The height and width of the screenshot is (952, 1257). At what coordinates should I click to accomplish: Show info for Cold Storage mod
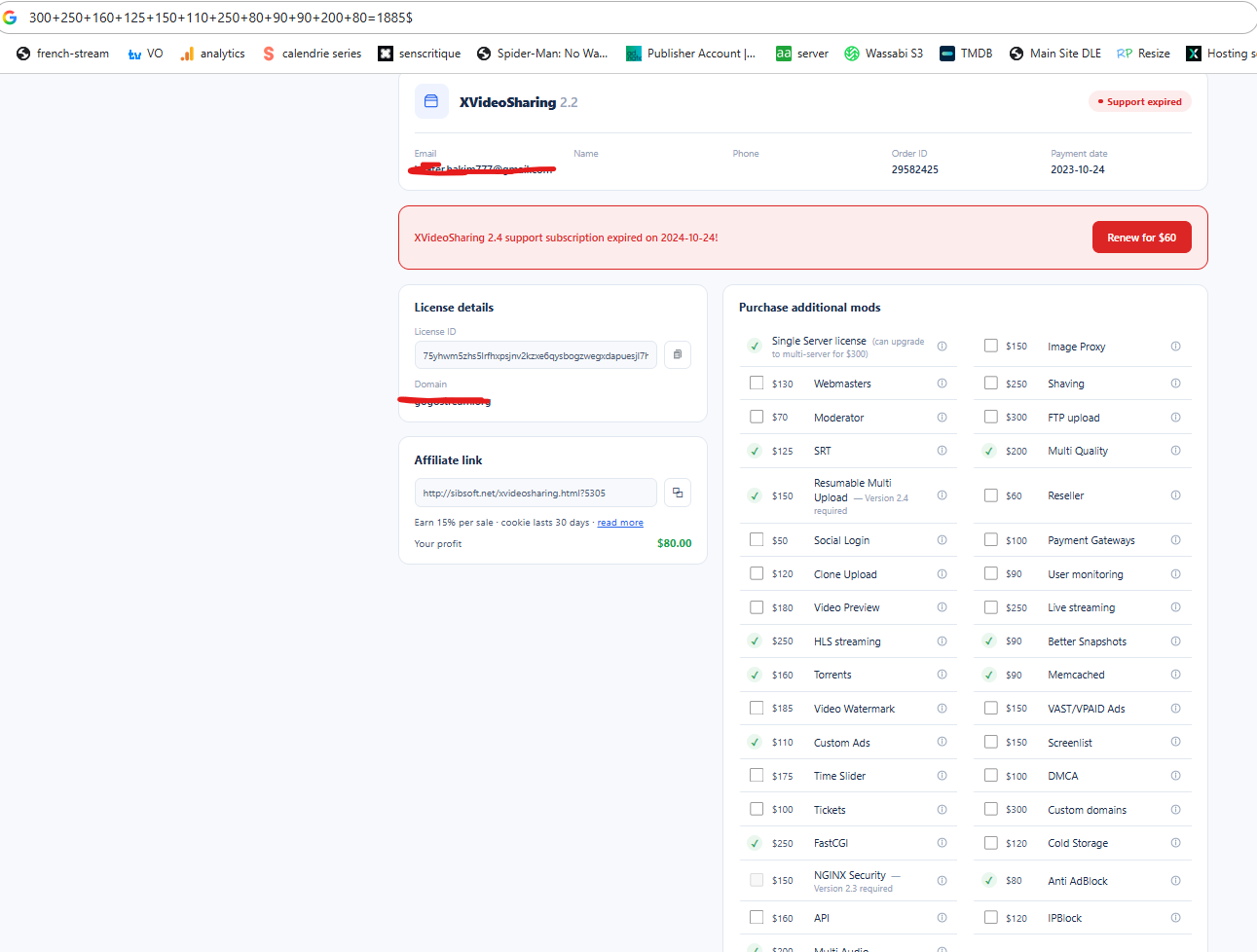[x=1175, y=843]
